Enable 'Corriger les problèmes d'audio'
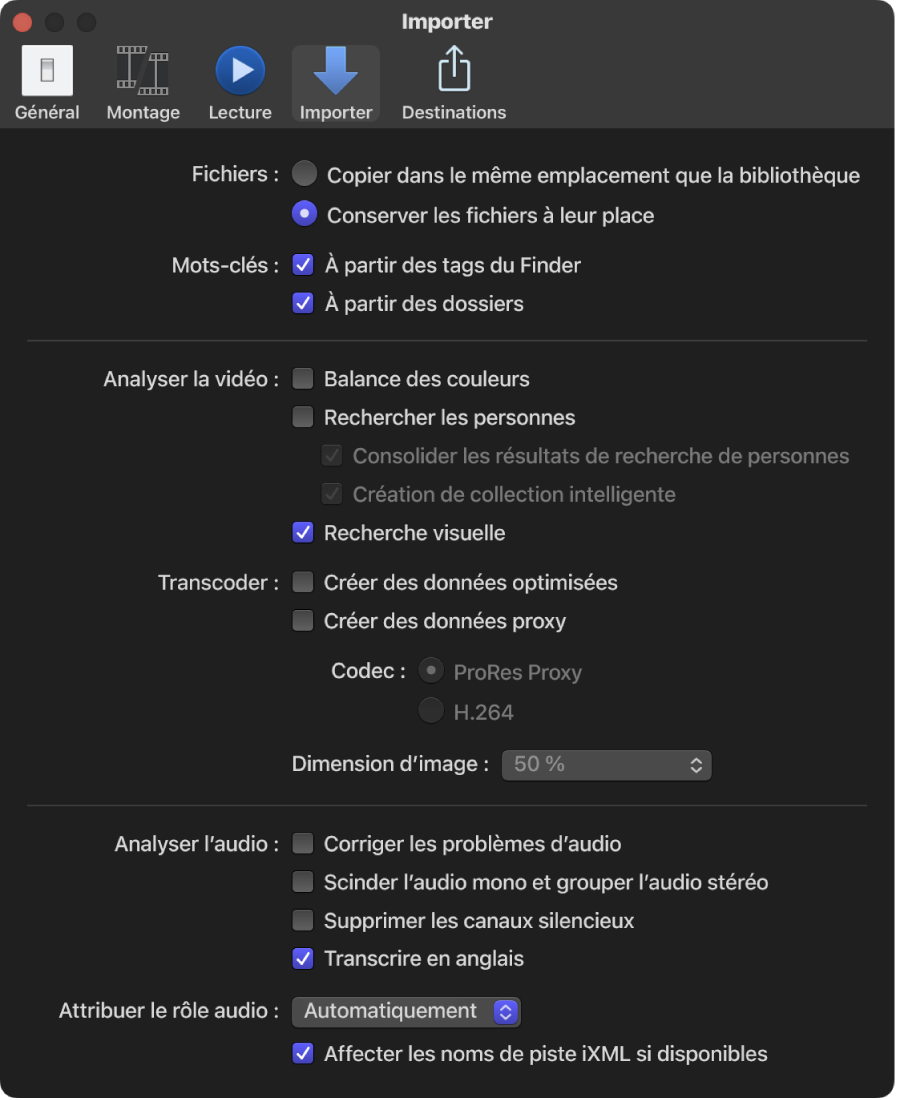Viewport: 897px width, 1100px height. tap(302, 843)
